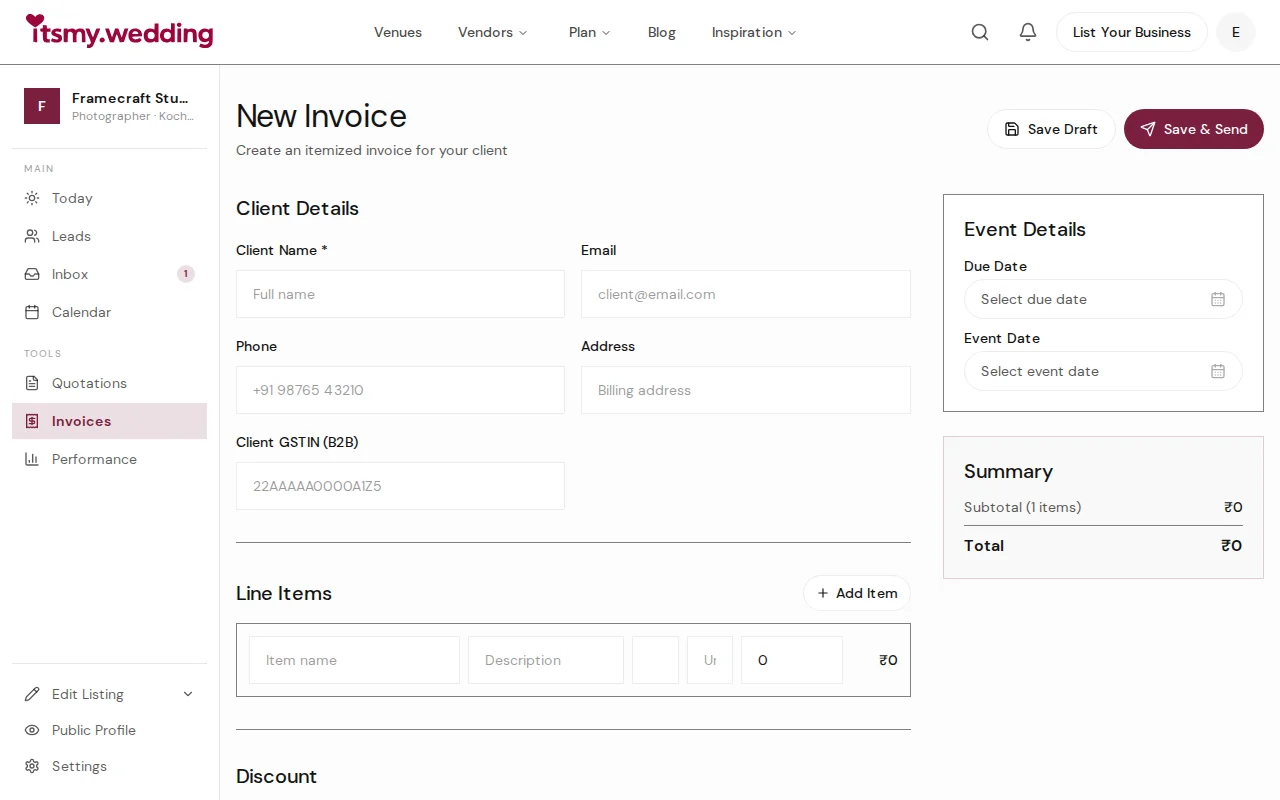Image resolution: width=1280 pixels, height=800 pixels.
Task: Select the Calendar item in the sidebar
Action: [x=81, y=312]
